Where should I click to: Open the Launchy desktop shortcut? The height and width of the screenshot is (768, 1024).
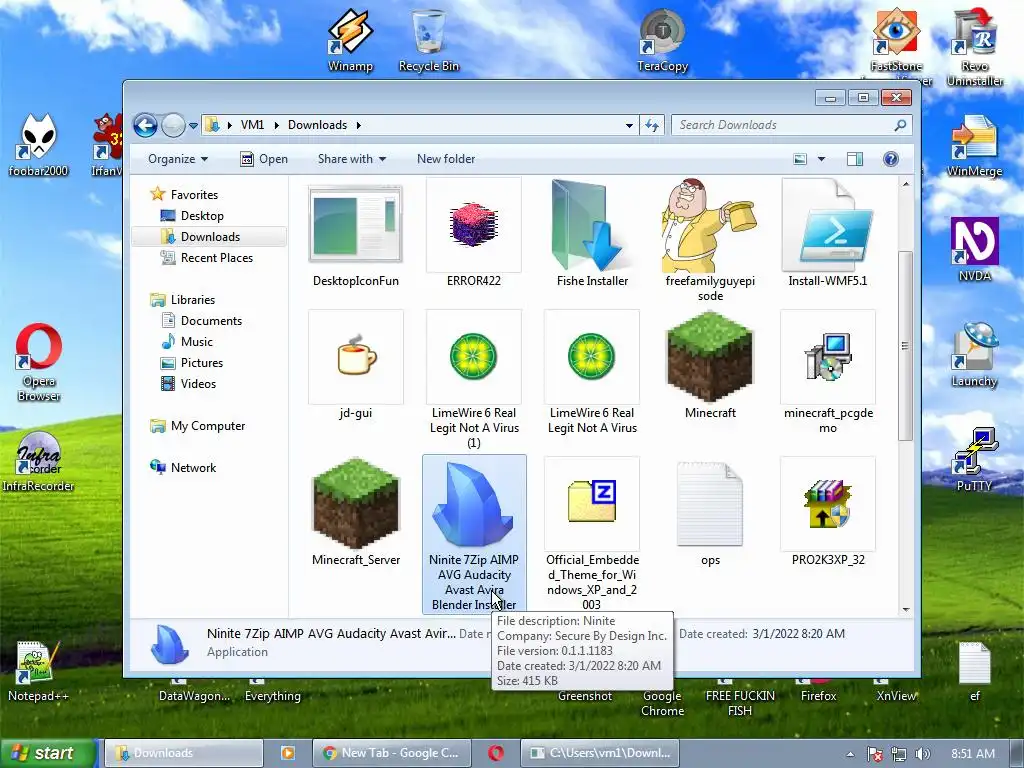click(974, 355)
